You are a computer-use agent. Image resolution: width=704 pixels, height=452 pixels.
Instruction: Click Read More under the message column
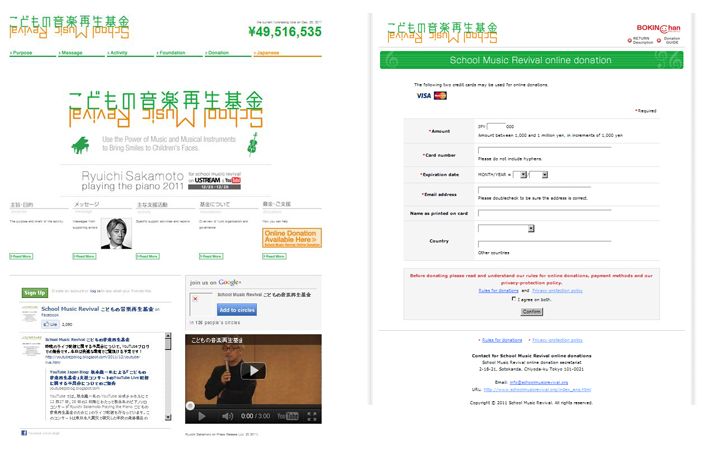pyautogui.click(x=84, y=256)
